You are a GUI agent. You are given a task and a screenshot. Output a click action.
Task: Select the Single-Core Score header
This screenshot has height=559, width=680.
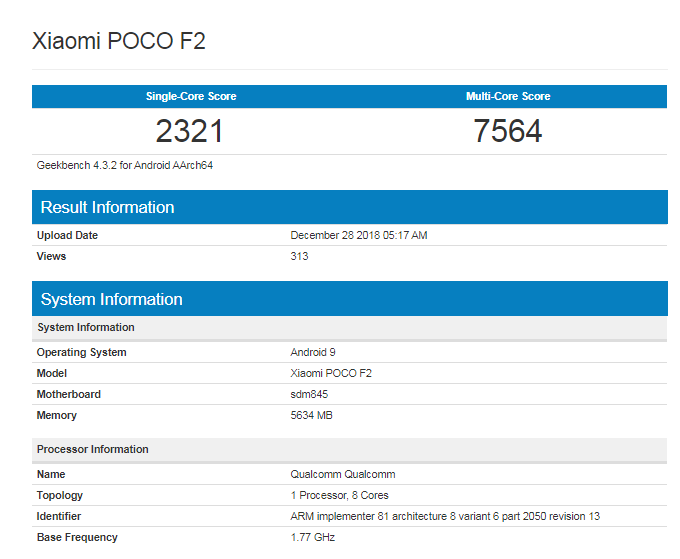coord(191,96)
